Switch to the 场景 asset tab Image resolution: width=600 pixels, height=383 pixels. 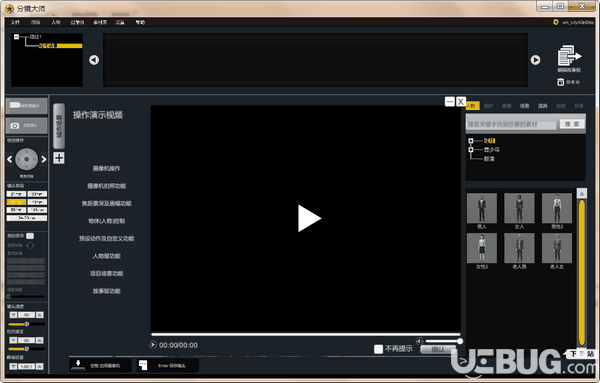pyautogui.click(x=525, y=106)
